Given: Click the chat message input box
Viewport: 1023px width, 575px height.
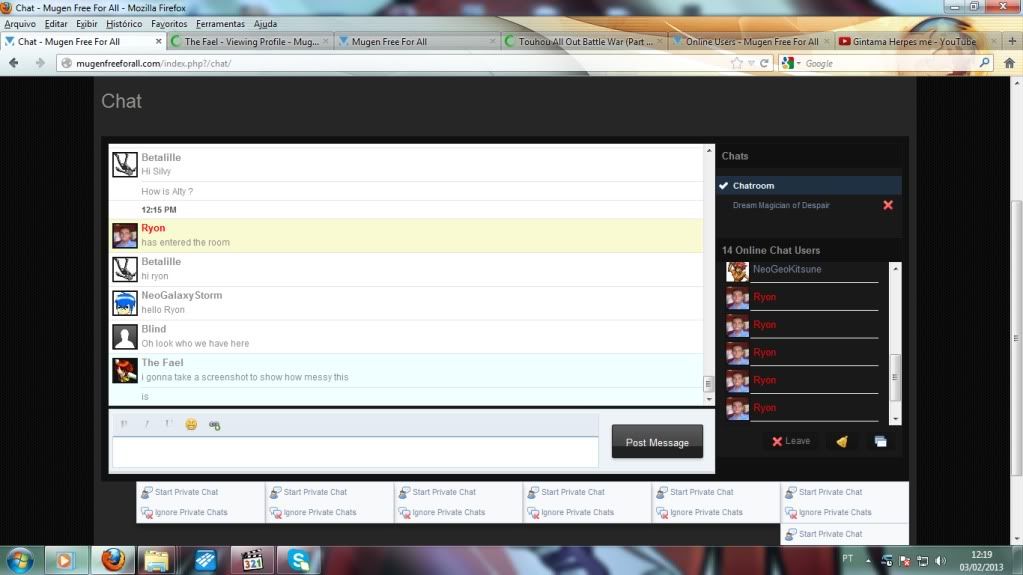Looking at the screenshot, I should [x=355, y=452].
